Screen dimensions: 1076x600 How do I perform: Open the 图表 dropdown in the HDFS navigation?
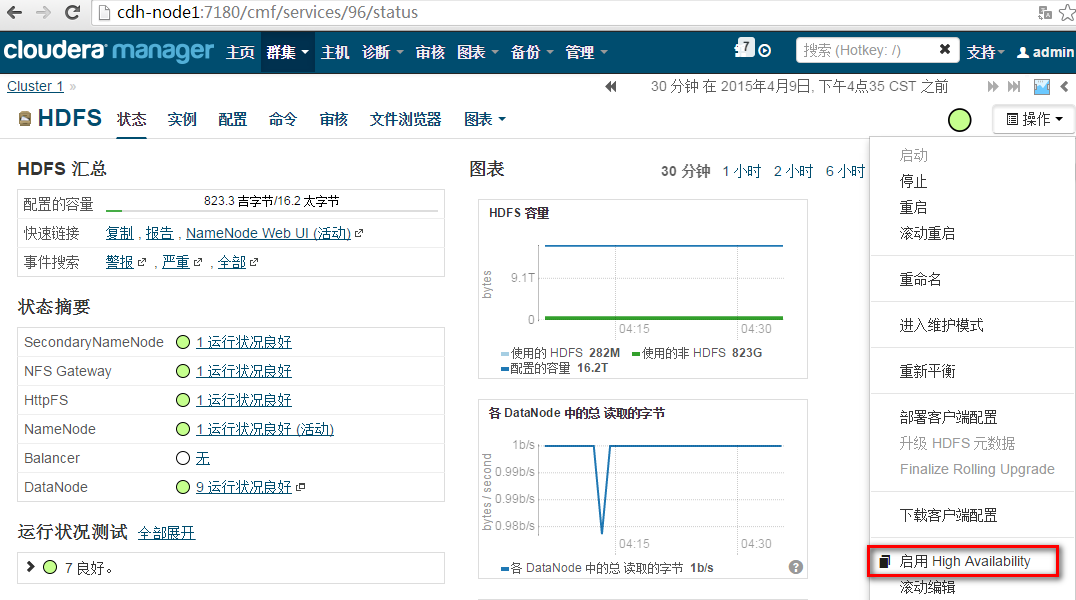coord(478,118)
